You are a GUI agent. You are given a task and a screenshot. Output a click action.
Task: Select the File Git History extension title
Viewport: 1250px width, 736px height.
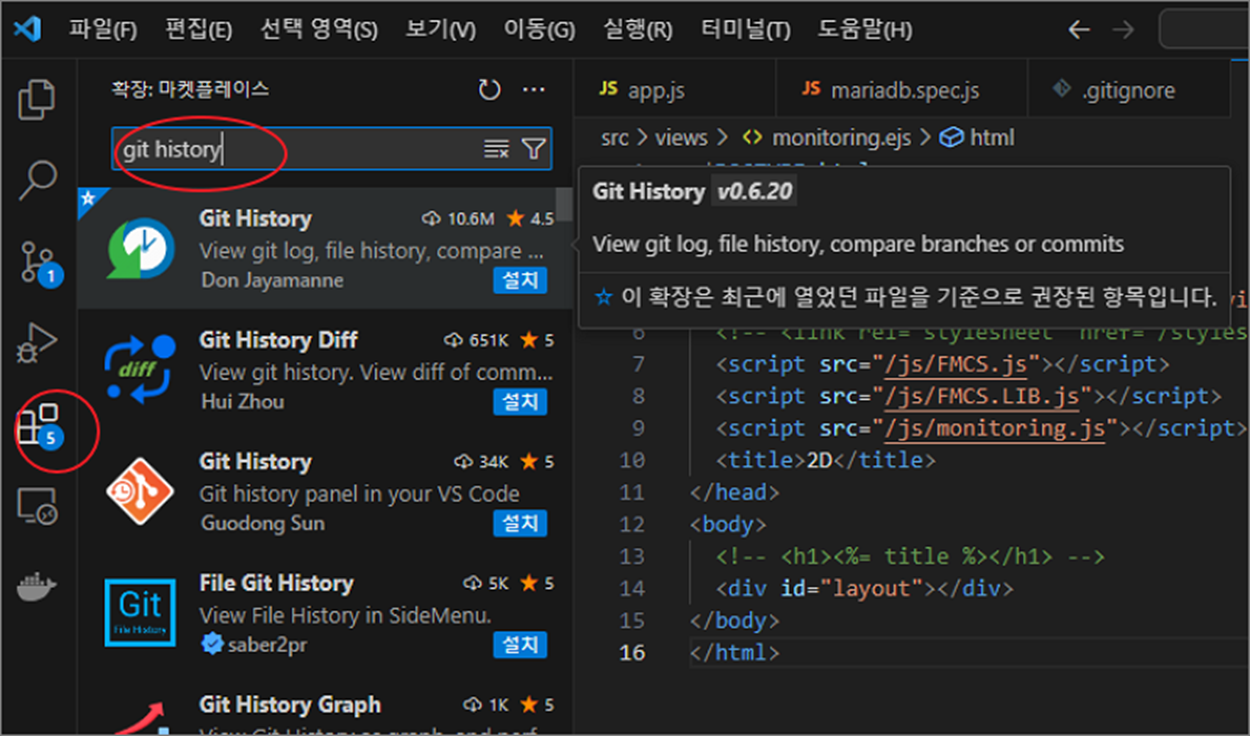click(x=276, y=583)
